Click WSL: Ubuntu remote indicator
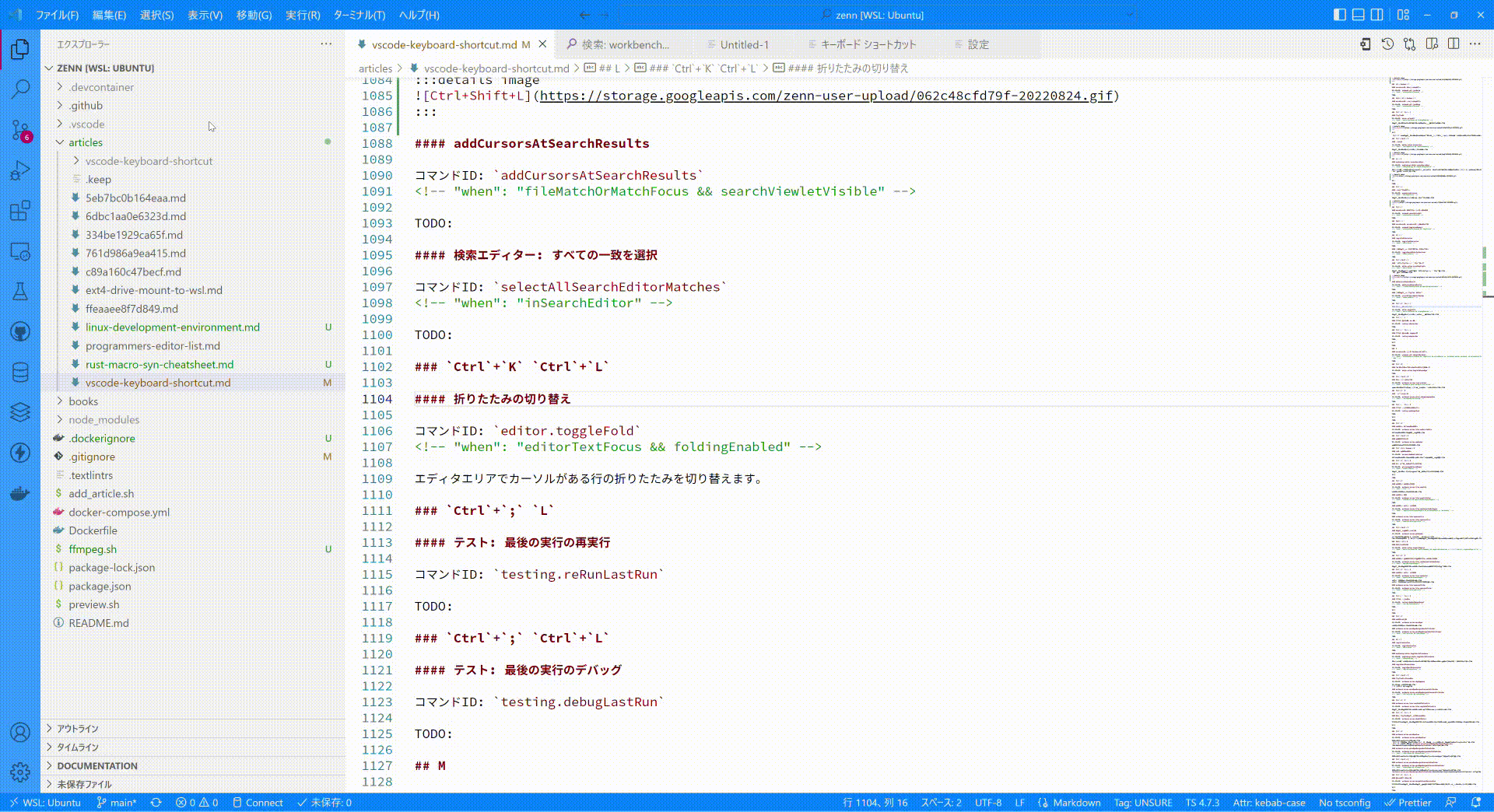The height and width of the screenshot is (812, 1494). pos(45,803)
